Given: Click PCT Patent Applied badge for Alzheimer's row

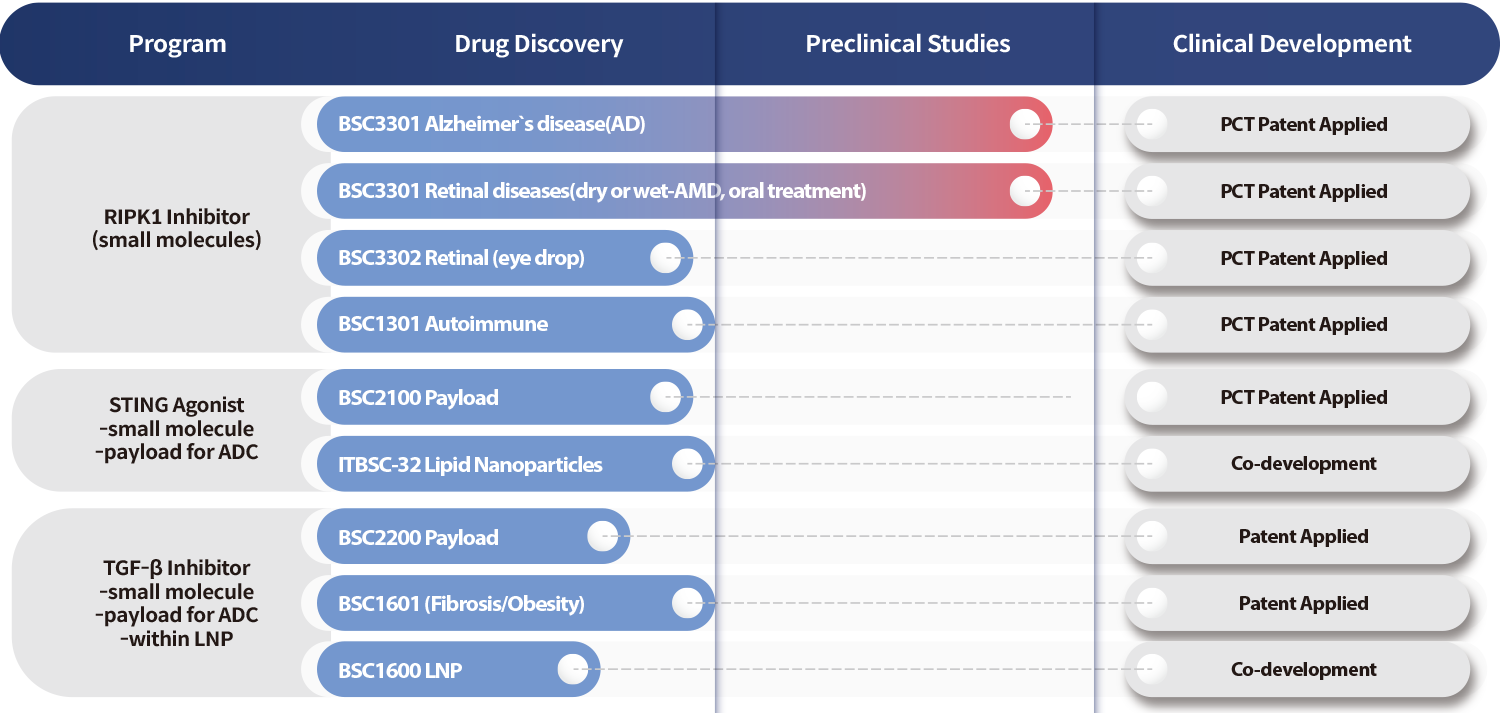Looking at the screenshot, I should 1302,125.
